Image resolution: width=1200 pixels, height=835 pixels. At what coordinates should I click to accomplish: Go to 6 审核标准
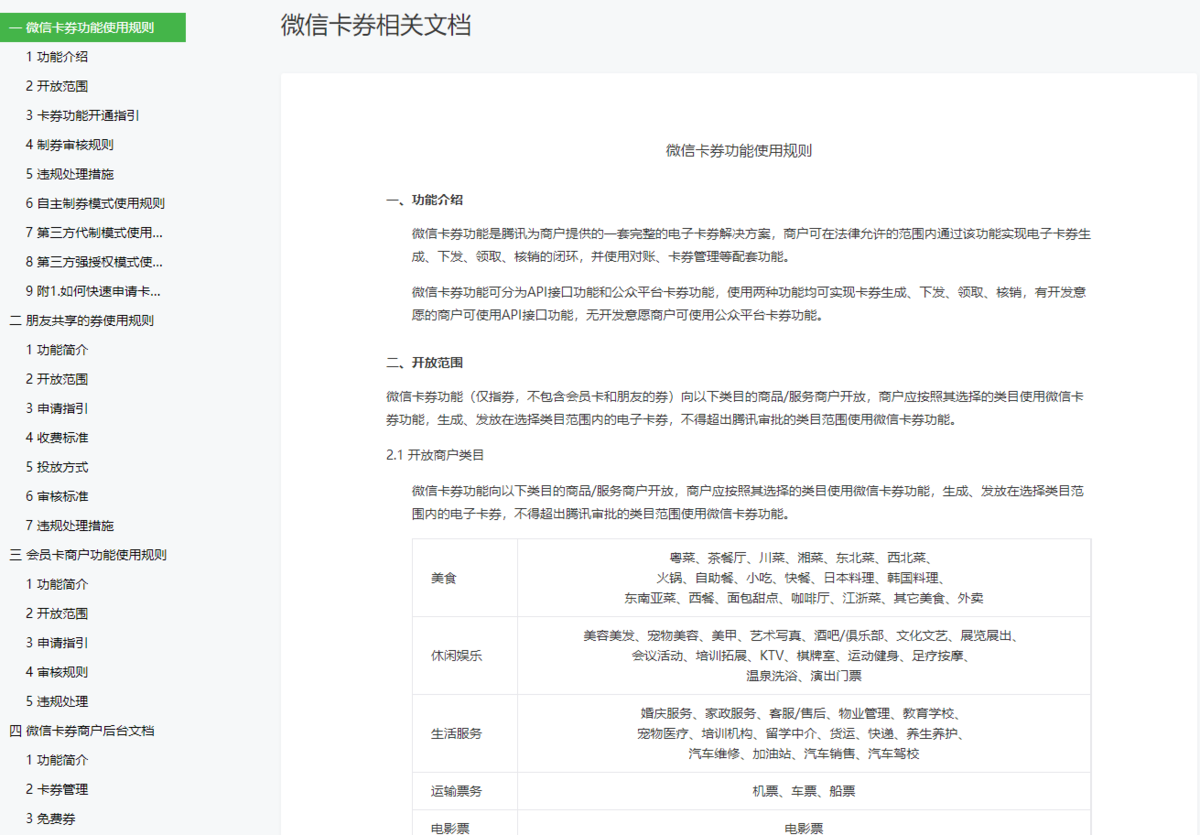[57, 496]
